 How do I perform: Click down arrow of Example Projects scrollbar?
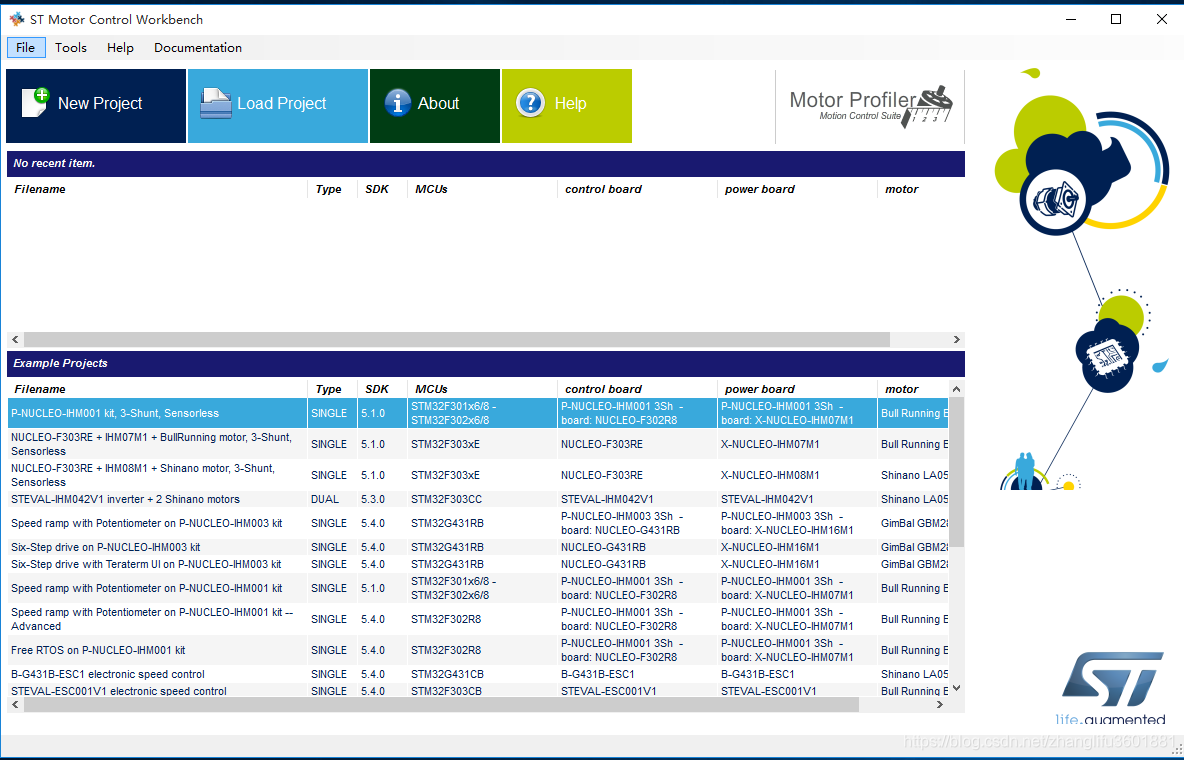956,688
